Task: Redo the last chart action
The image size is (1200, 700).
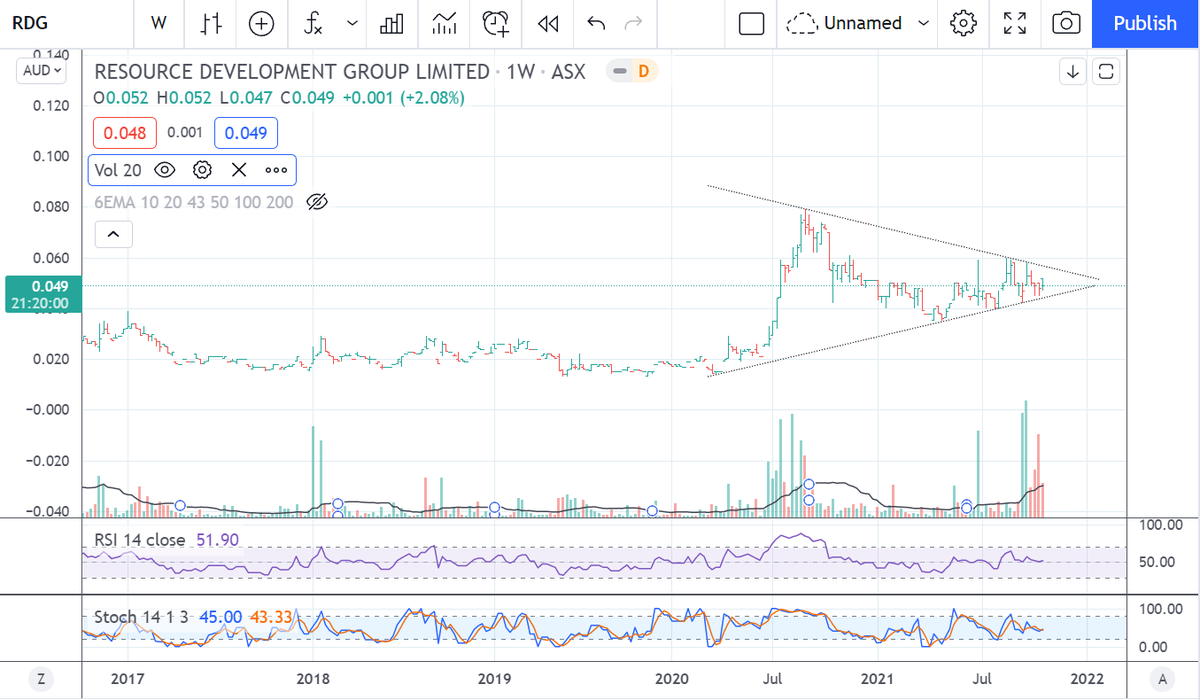Action: pyautogui.click(x=632, y=23)
